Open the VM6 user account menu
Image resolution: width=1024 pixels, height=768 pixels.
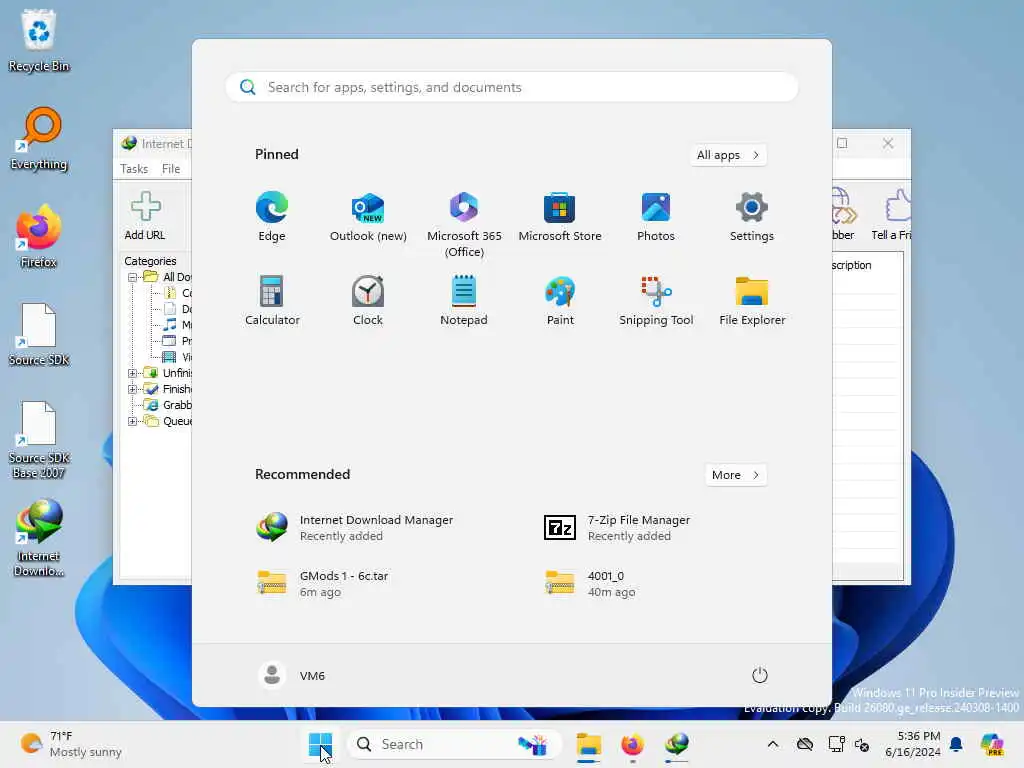pyautogui.click(x=292, y=675)
